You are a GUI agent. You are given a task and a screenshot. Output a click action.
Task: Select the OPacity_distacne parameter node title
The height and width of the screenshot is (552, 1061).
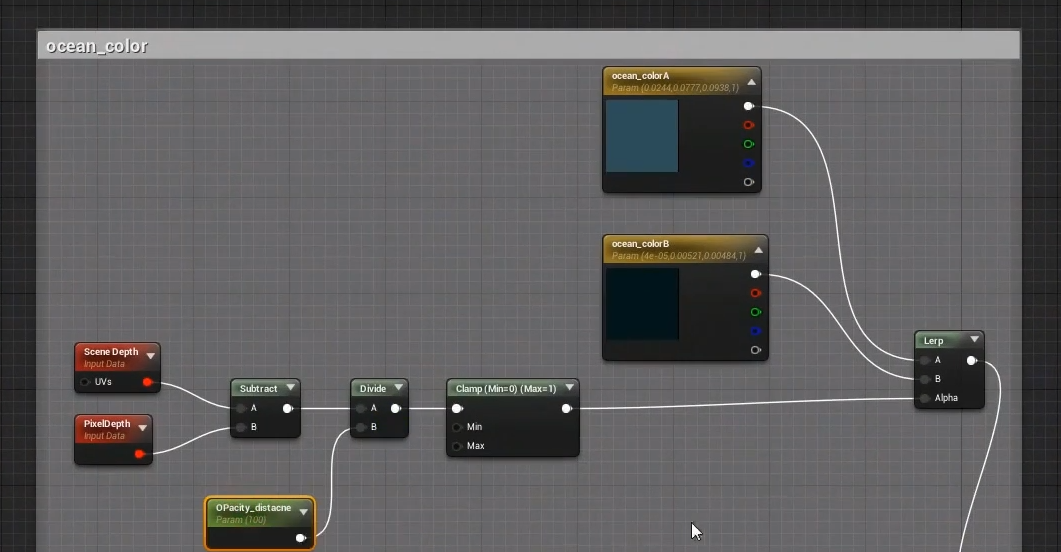(x=253, y=508)
